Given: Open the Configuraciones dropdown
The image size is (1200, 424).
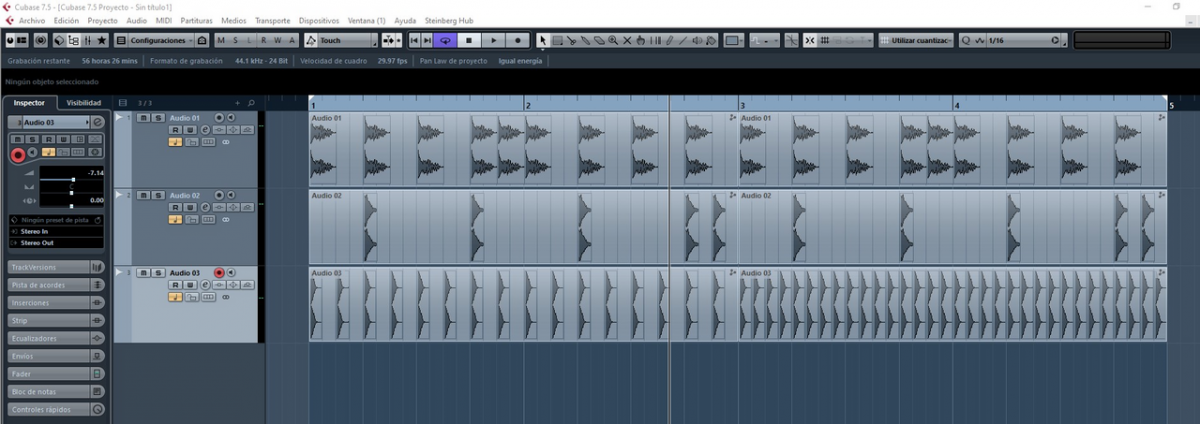Looking at the screenshot, I should point(160,41).
